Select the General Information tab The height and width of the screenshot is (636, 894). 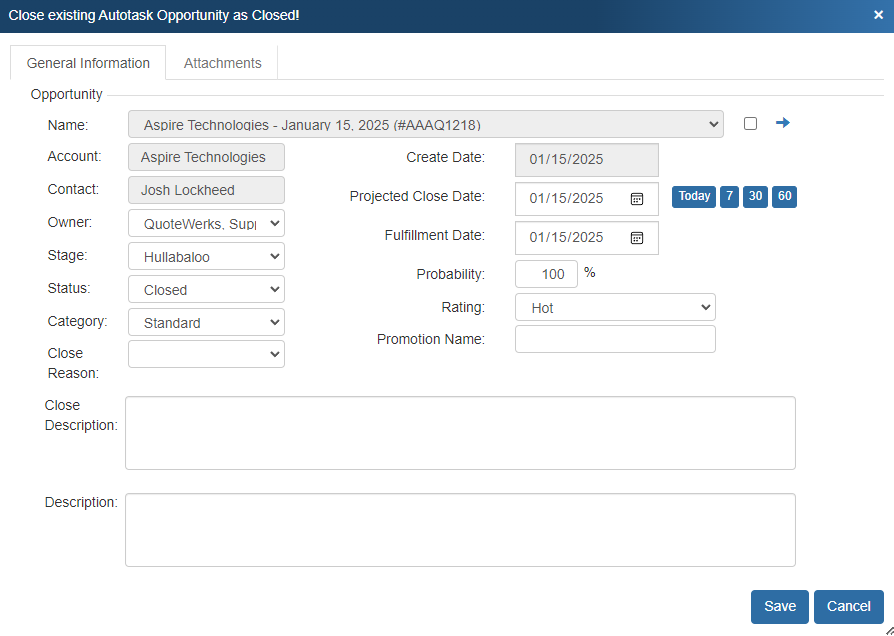(88, 63)
